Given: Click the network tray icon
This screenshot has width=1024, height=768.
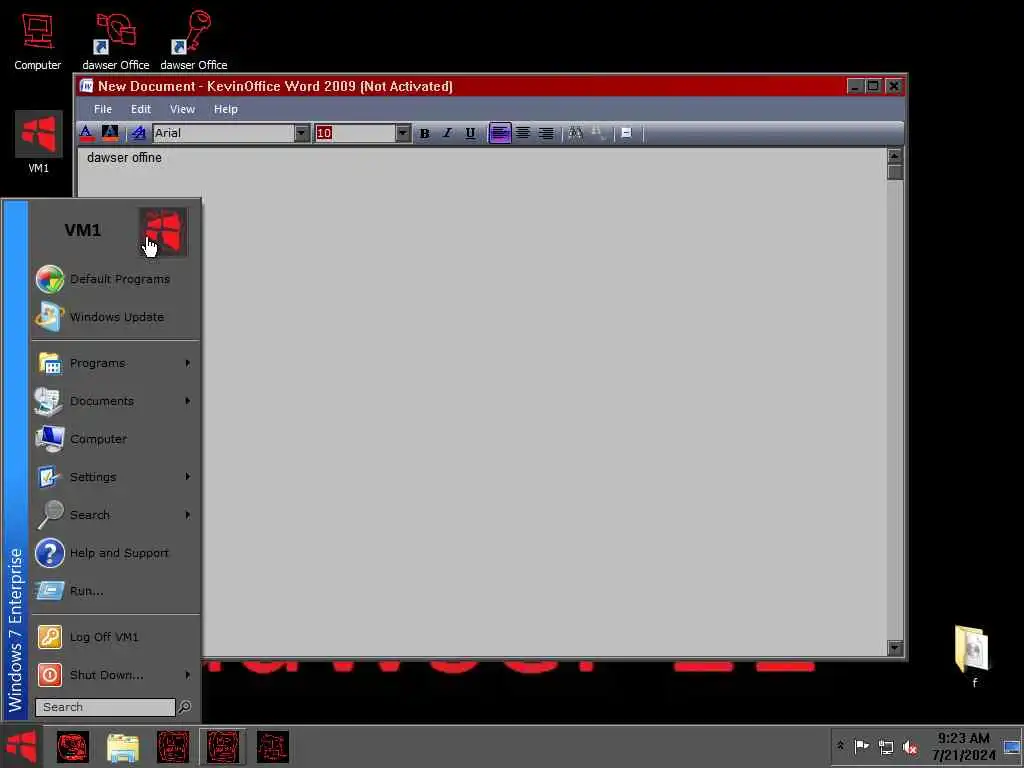Looking at the screenshot, I should (x=886, y=746).
